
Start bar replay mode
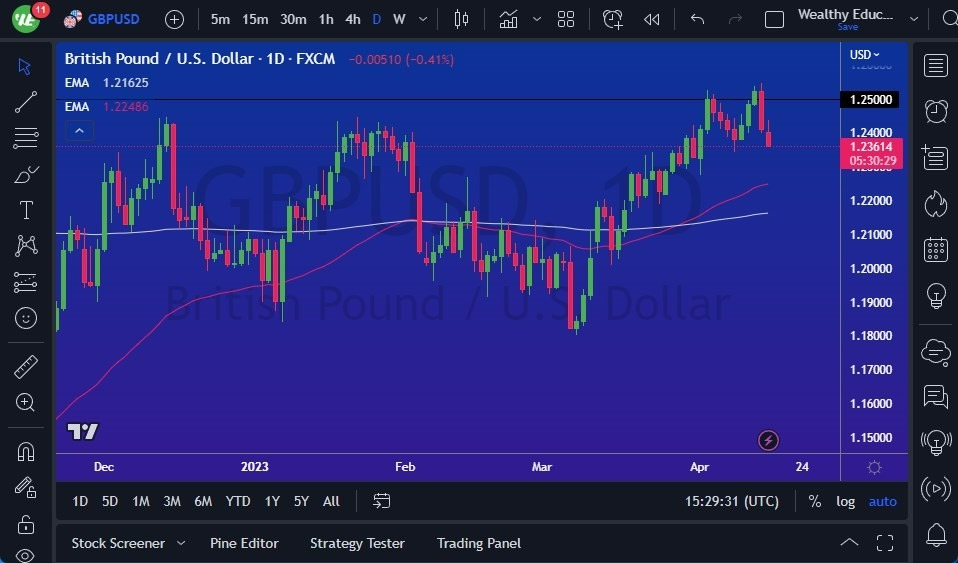[651, 20]
